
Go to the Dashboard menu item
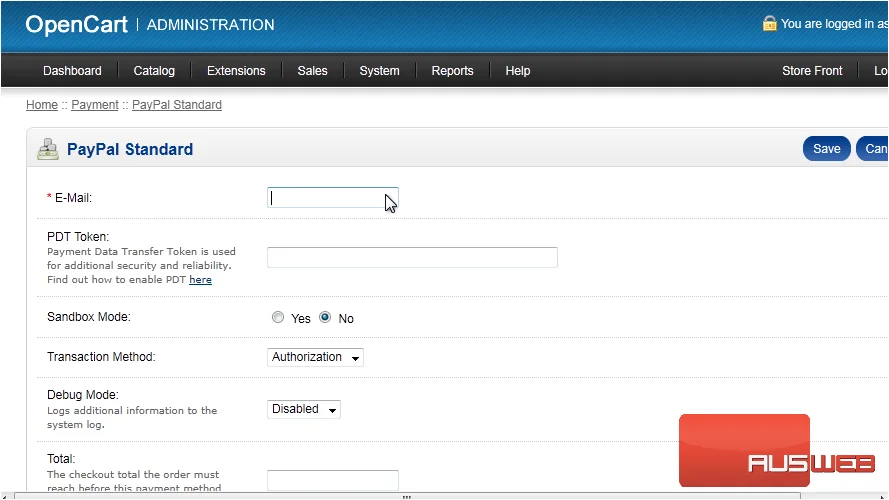click(72, 71)
